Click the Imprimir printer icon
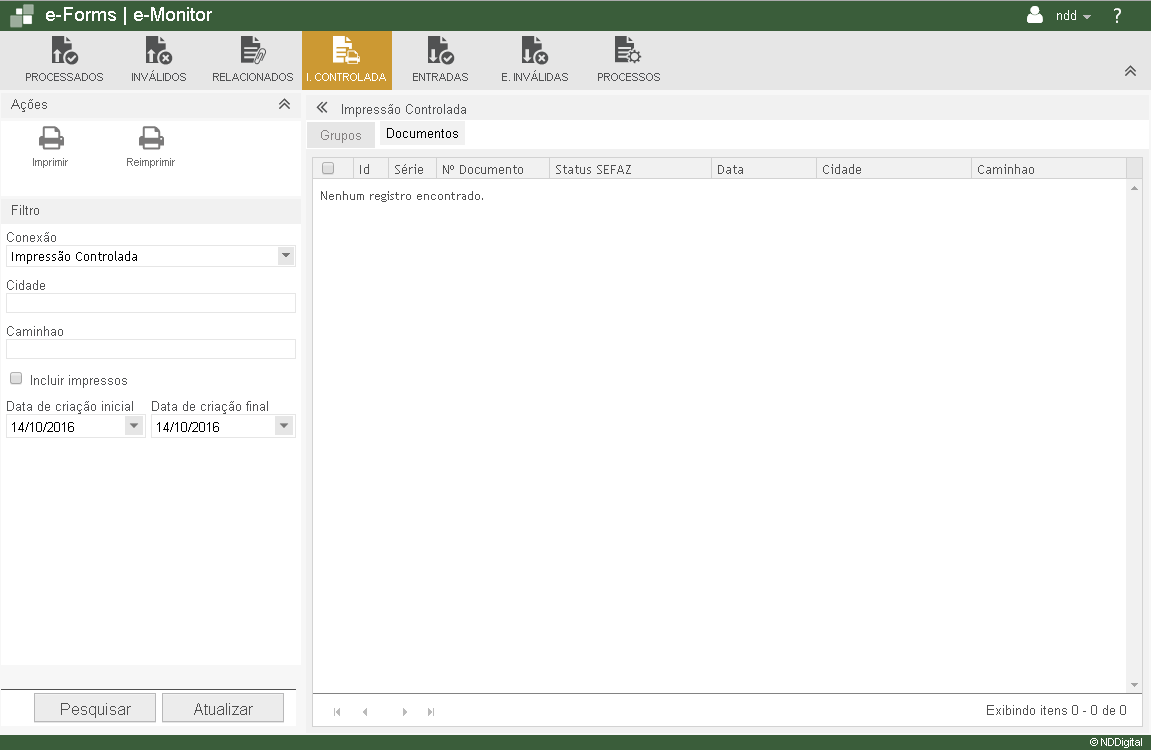This screenshot has width=1151, height=750. click(x=50, y=139)
